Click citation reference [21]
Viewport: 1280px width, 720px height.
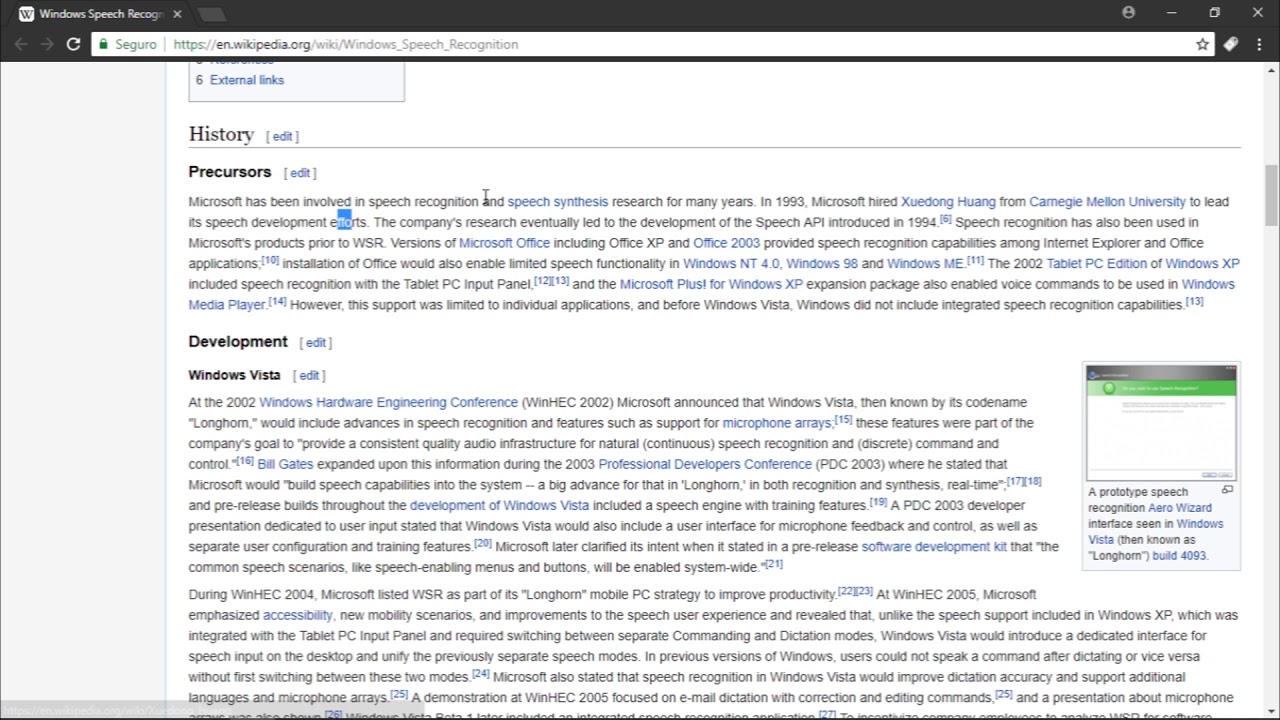pyautogui.click(x=774, y=563)
